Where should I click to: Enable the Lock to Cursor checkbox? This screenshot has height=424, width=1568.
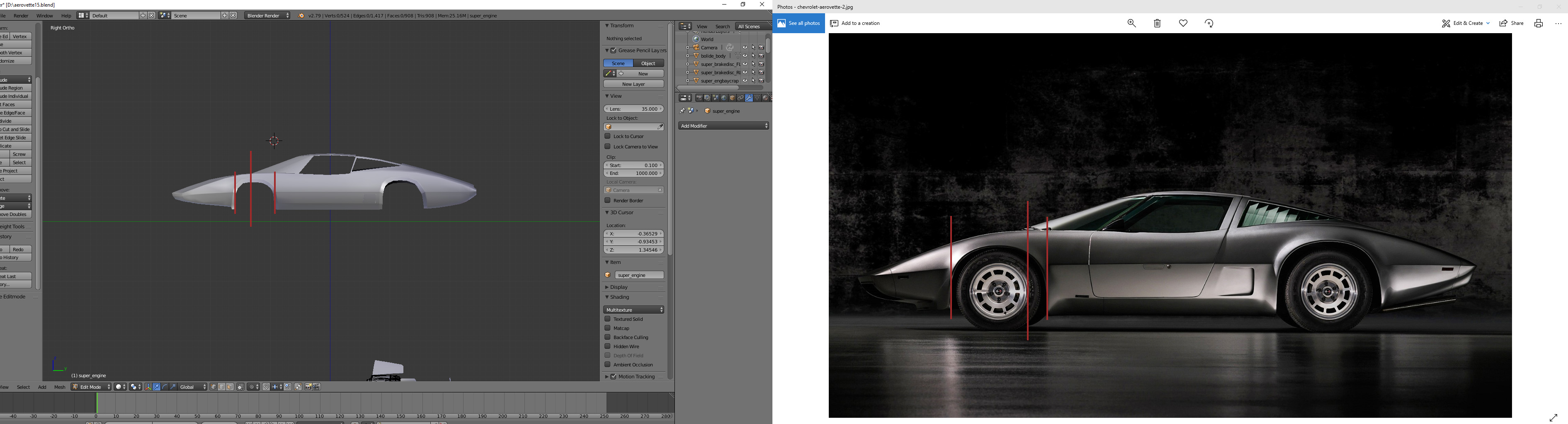click(607, 136)
